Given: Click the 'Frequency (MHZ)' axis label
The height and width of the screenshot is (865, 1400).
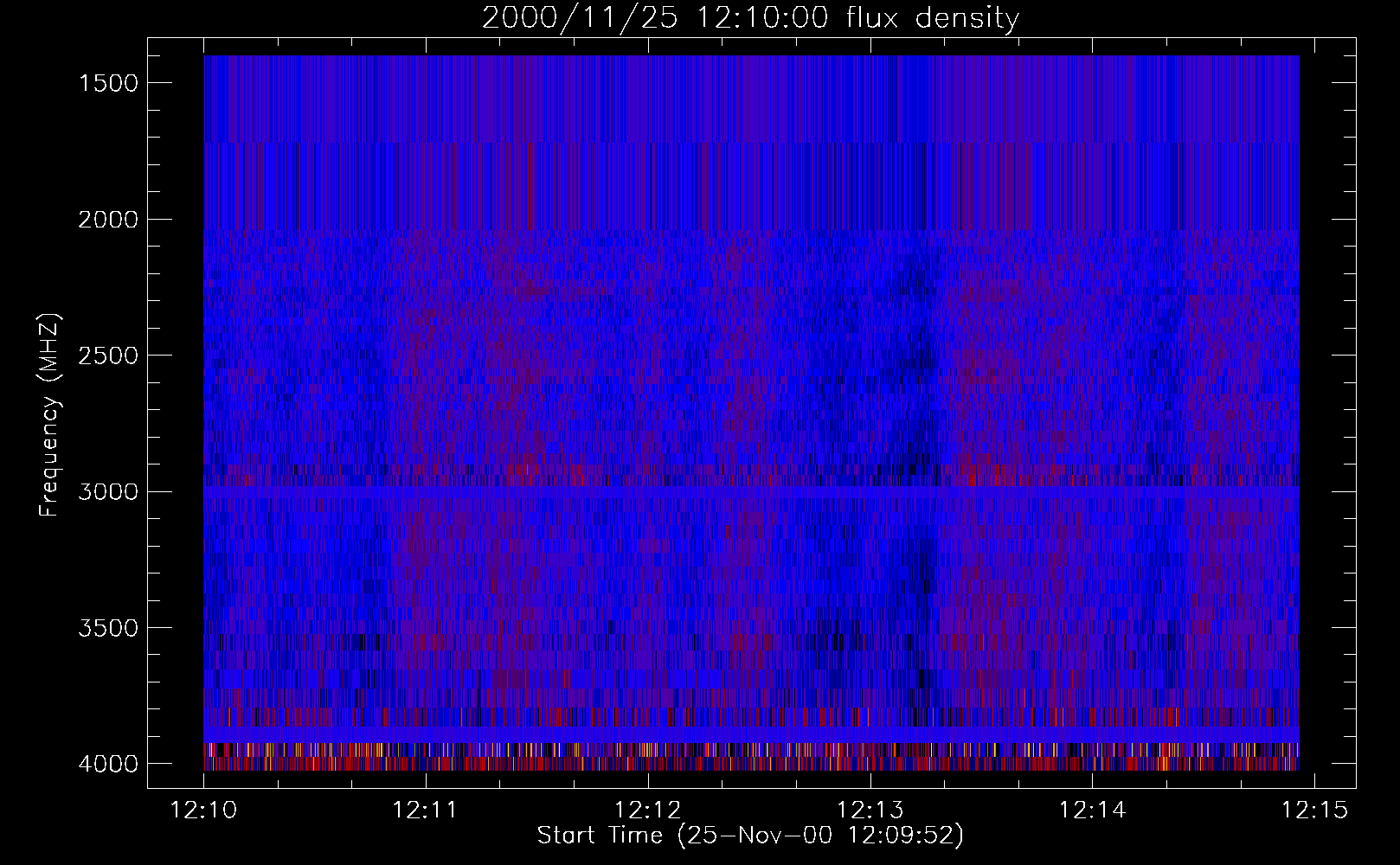Looking at the screenshot, I should click(x=49, y=415).
